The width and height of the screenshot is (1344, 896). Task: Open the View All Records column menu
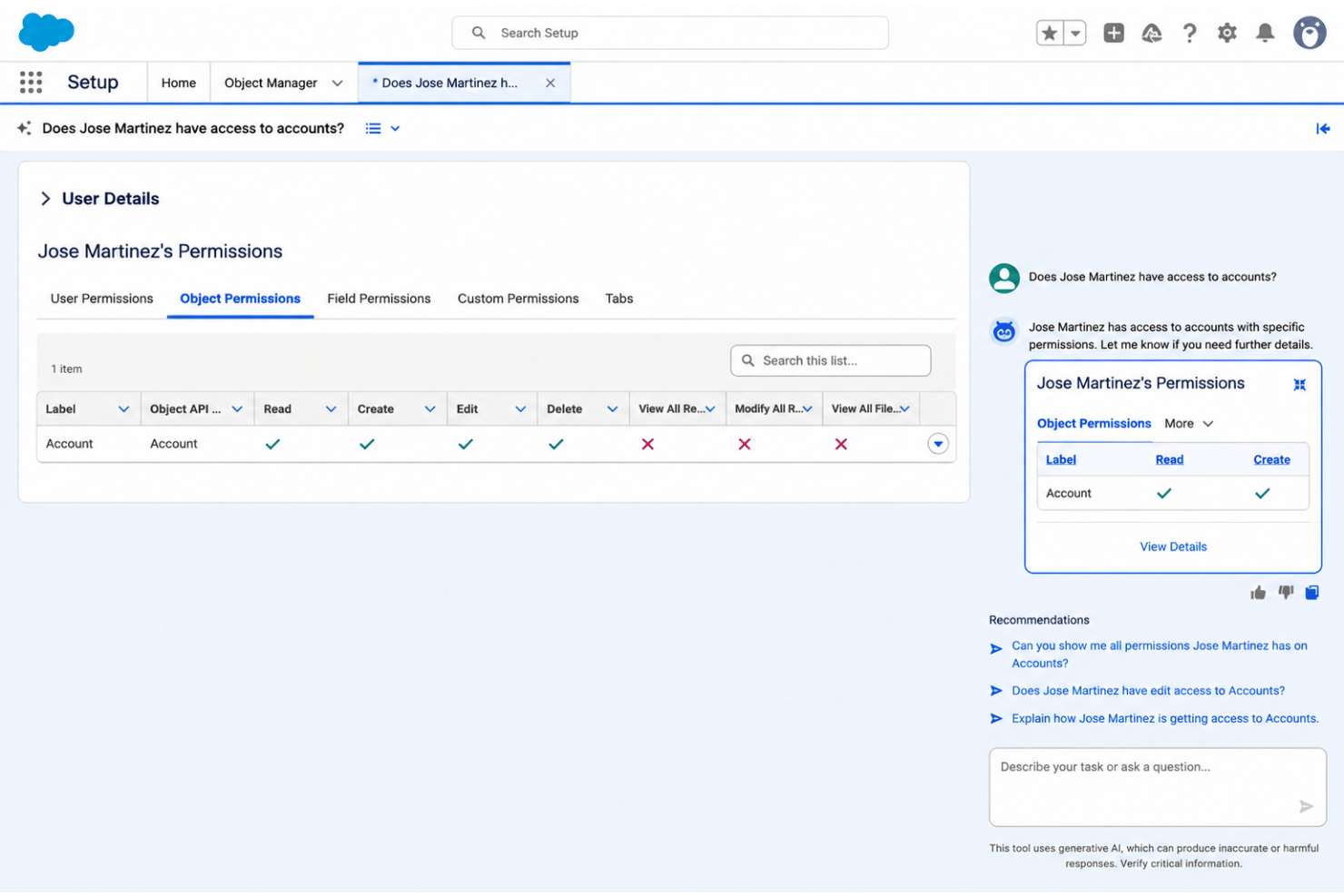(x=710, y=409)
